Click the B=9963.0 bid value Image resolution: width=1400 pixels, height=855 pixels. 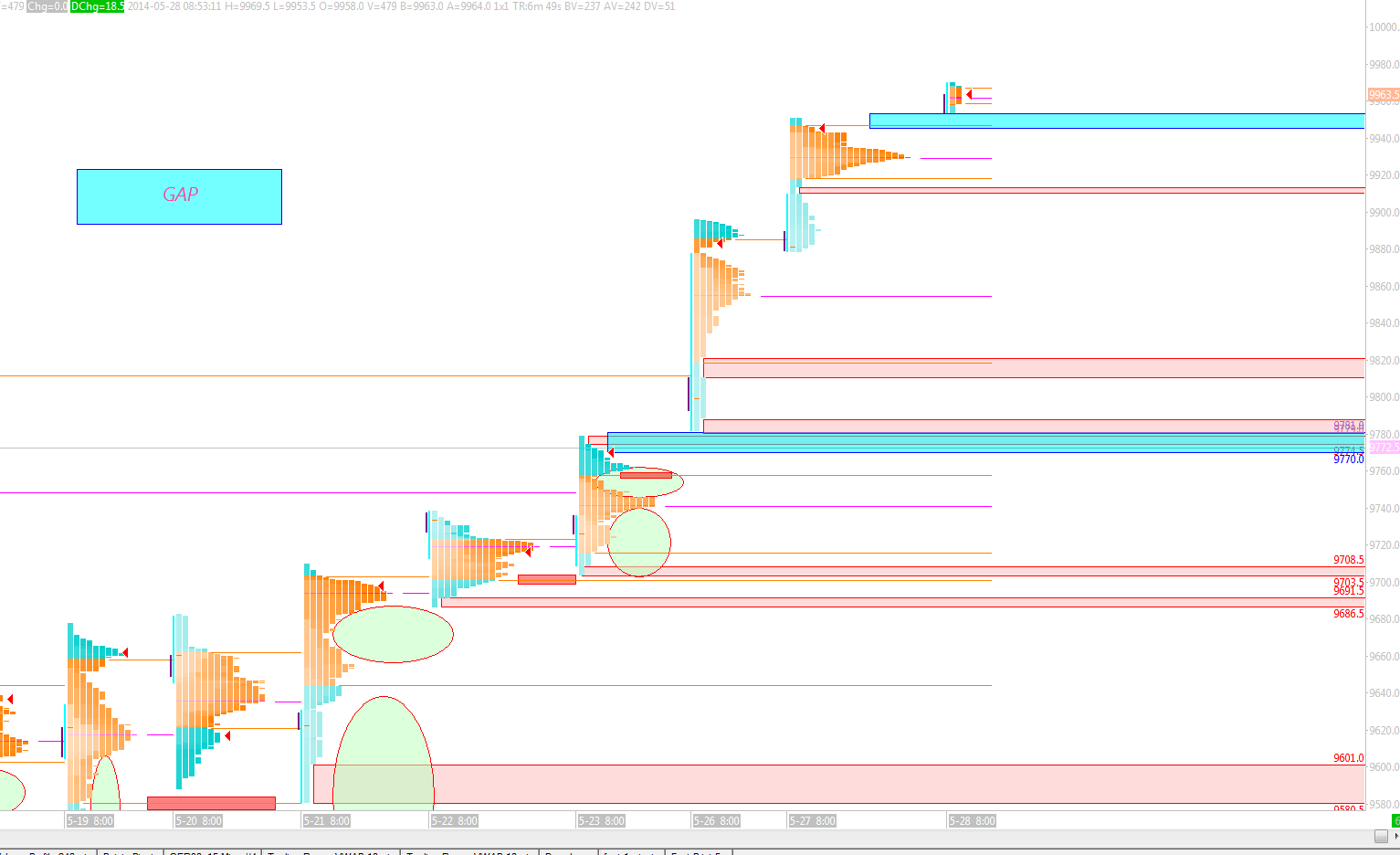coord(421,6)
